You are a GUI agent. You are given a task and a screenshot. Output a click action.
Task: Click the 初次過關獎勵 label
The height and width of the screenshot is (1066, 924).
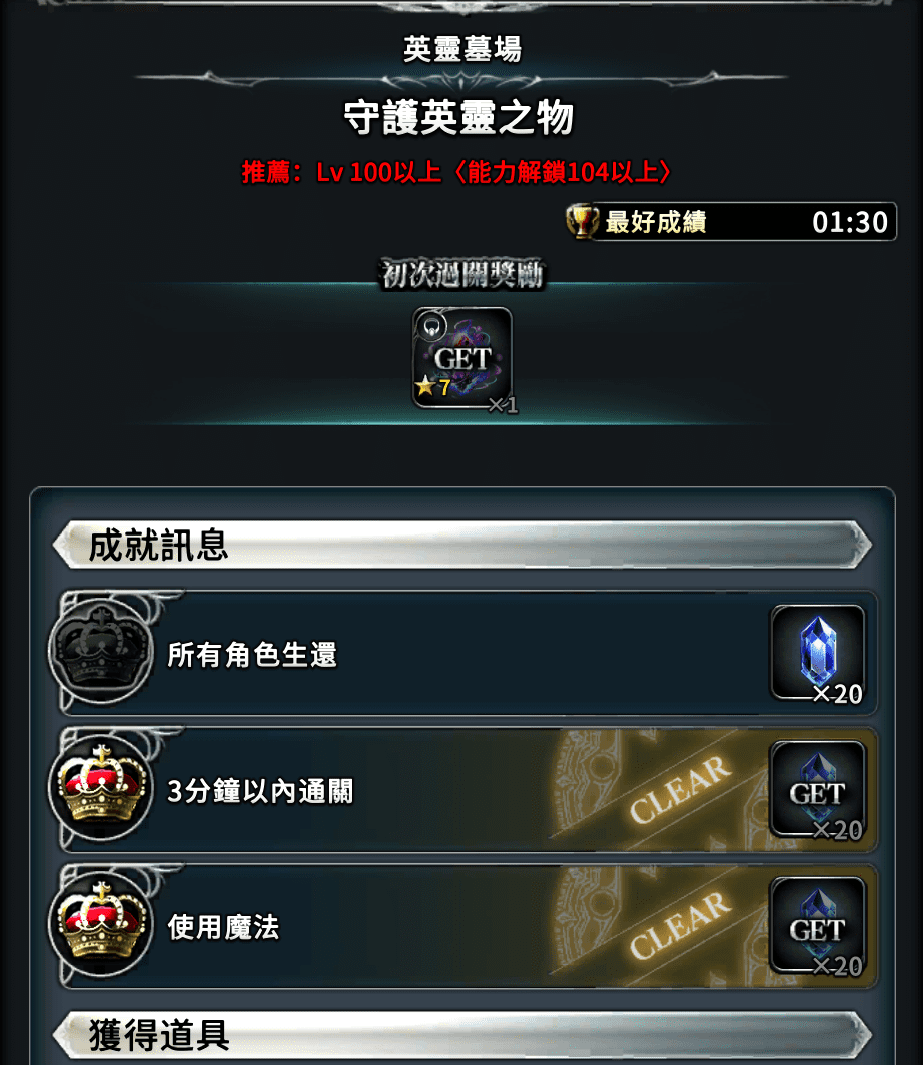coord(462,274)
